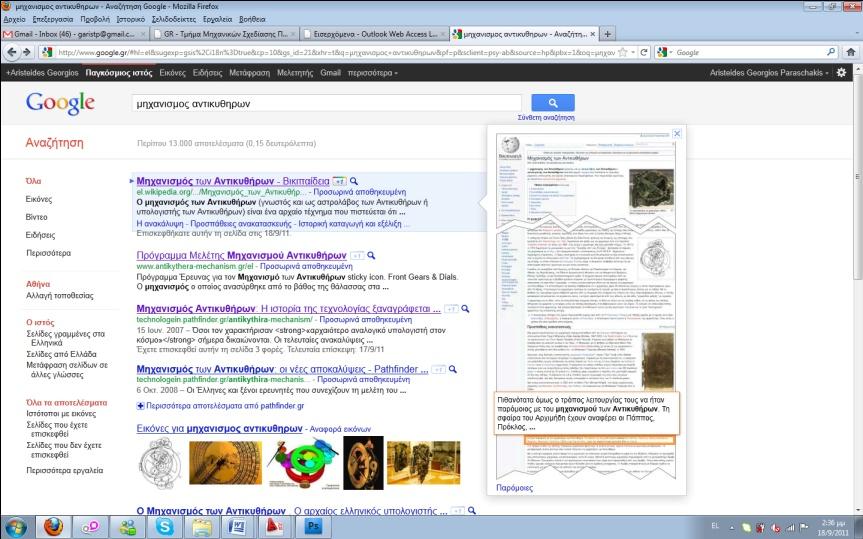Bookmark this page with the star icon
The image size is (863, 539).
622,52
